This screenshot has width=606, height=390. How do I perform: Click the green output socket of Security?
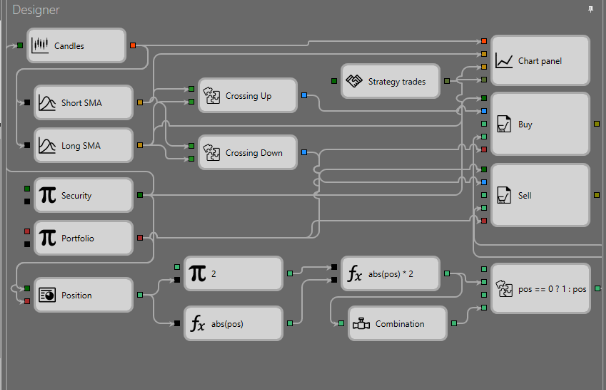[140, 195]
